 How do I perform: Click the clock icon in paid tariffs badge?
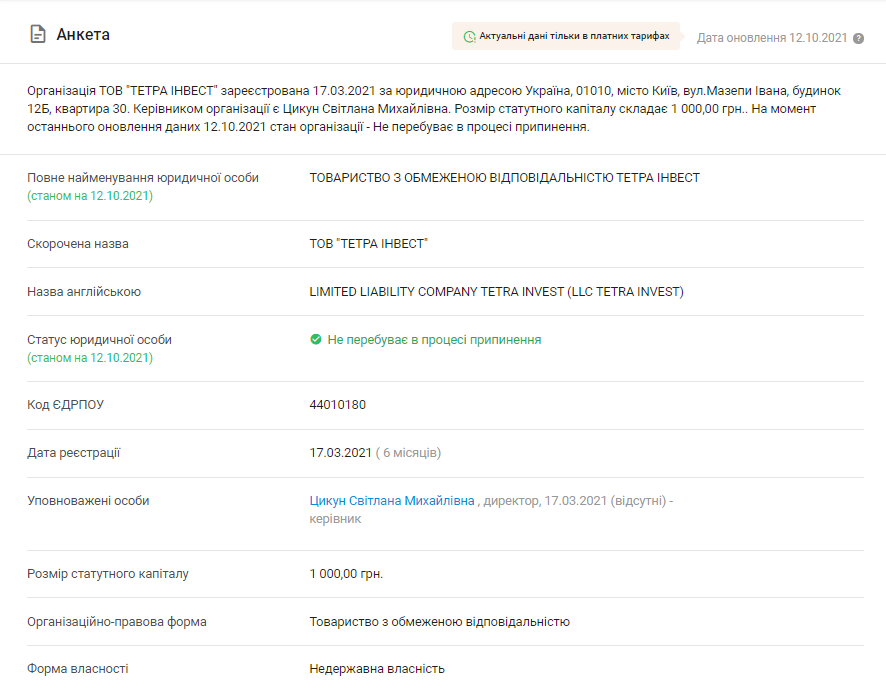tap(469, 37)
